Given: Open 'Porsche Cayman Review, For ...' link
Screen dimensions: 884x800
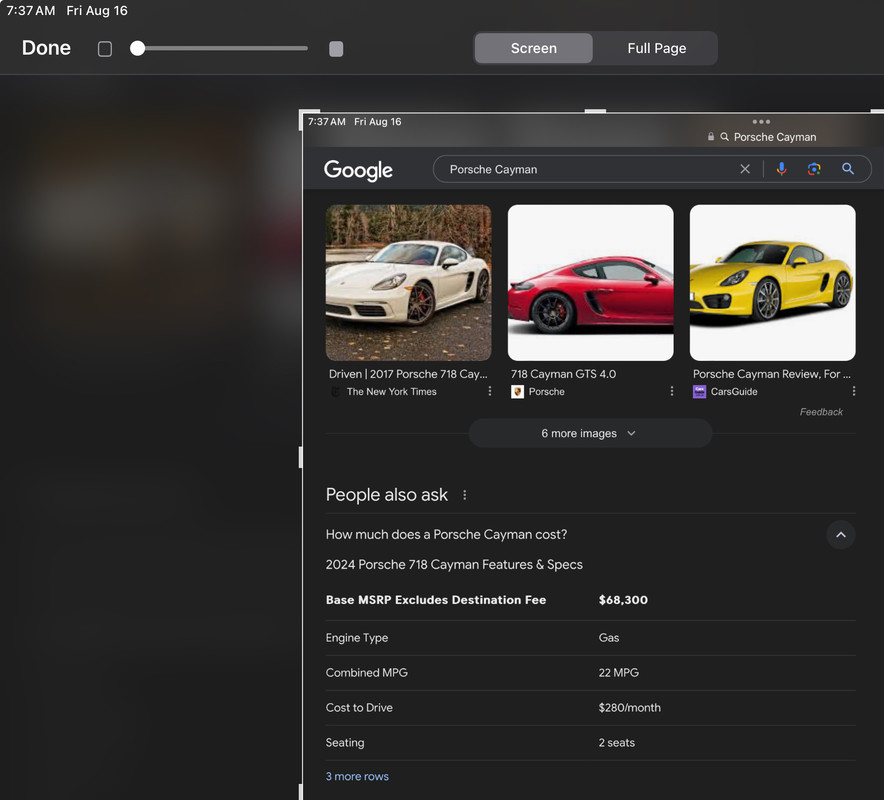Looking at the screenshot, I should 771,374.
